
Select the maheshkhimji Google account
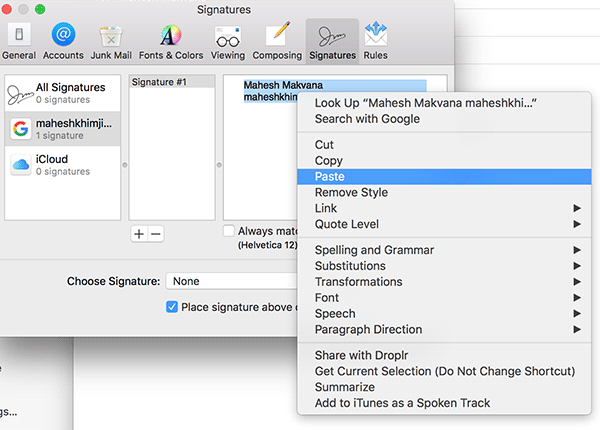[63, 129]
